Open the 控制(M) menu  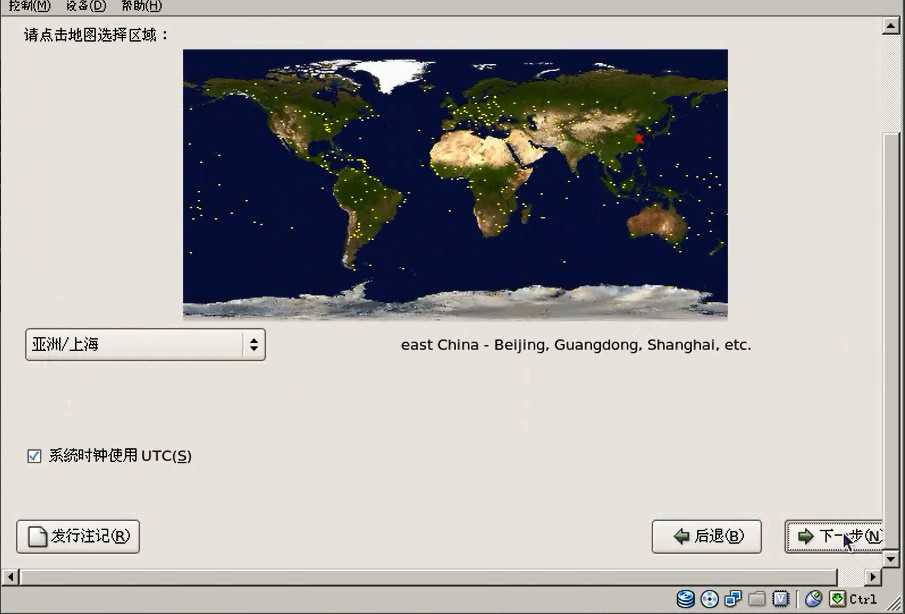29,6
